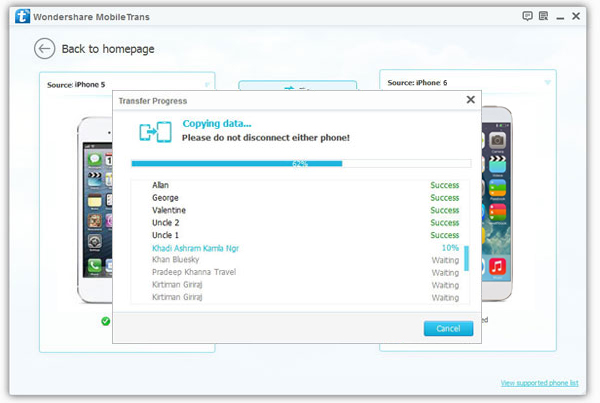Select the Allan contact row
The image size is (600, 403).
(x=301, y=185)
